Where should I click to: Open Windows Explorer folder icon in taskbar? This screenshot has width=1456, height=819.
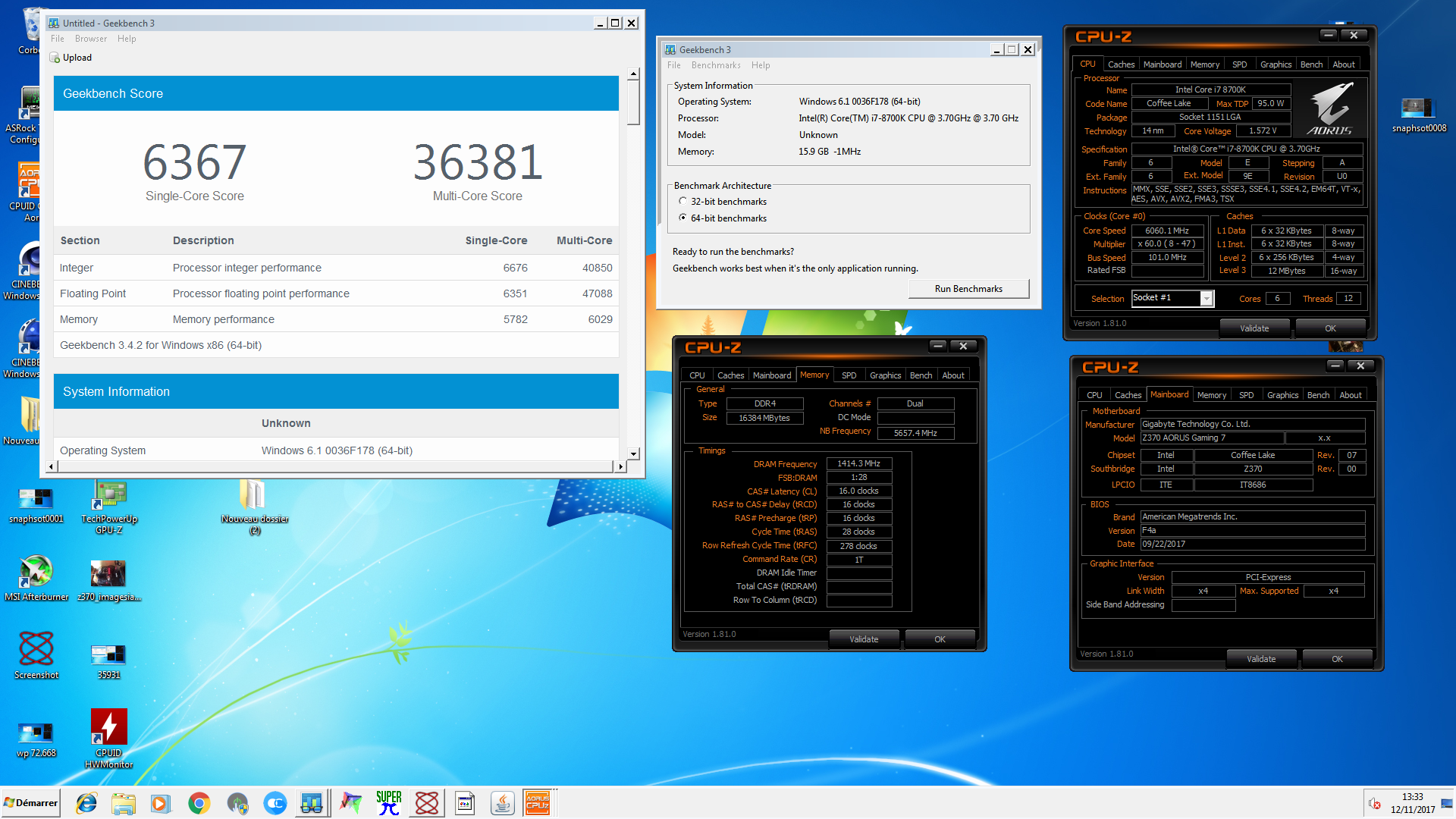(123, 803)
